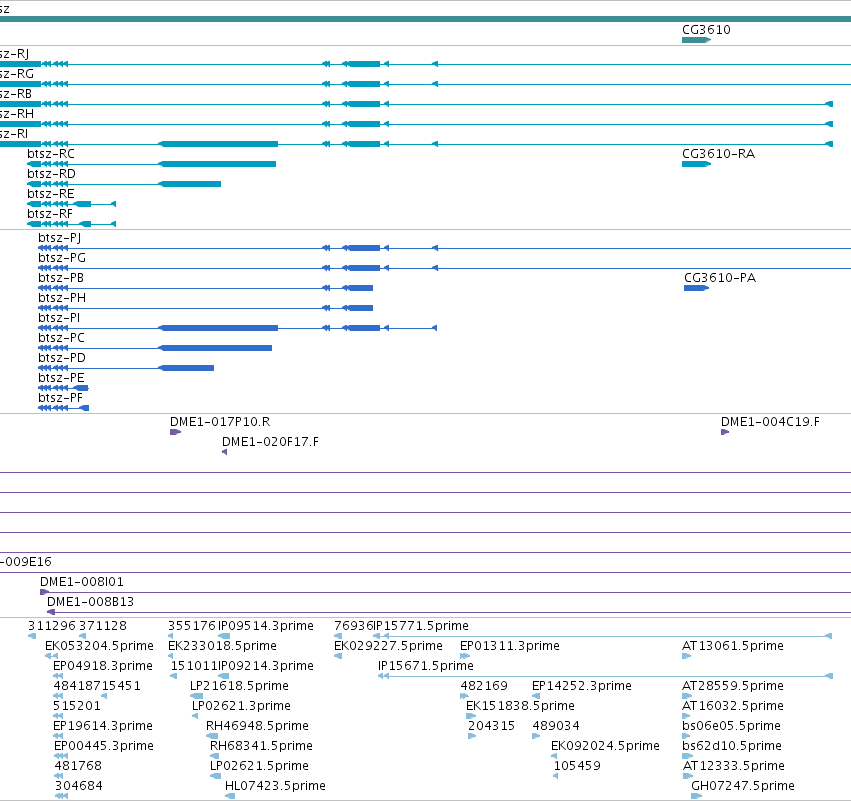Click the exon block of btsz-PD

[x=186, y=368]
